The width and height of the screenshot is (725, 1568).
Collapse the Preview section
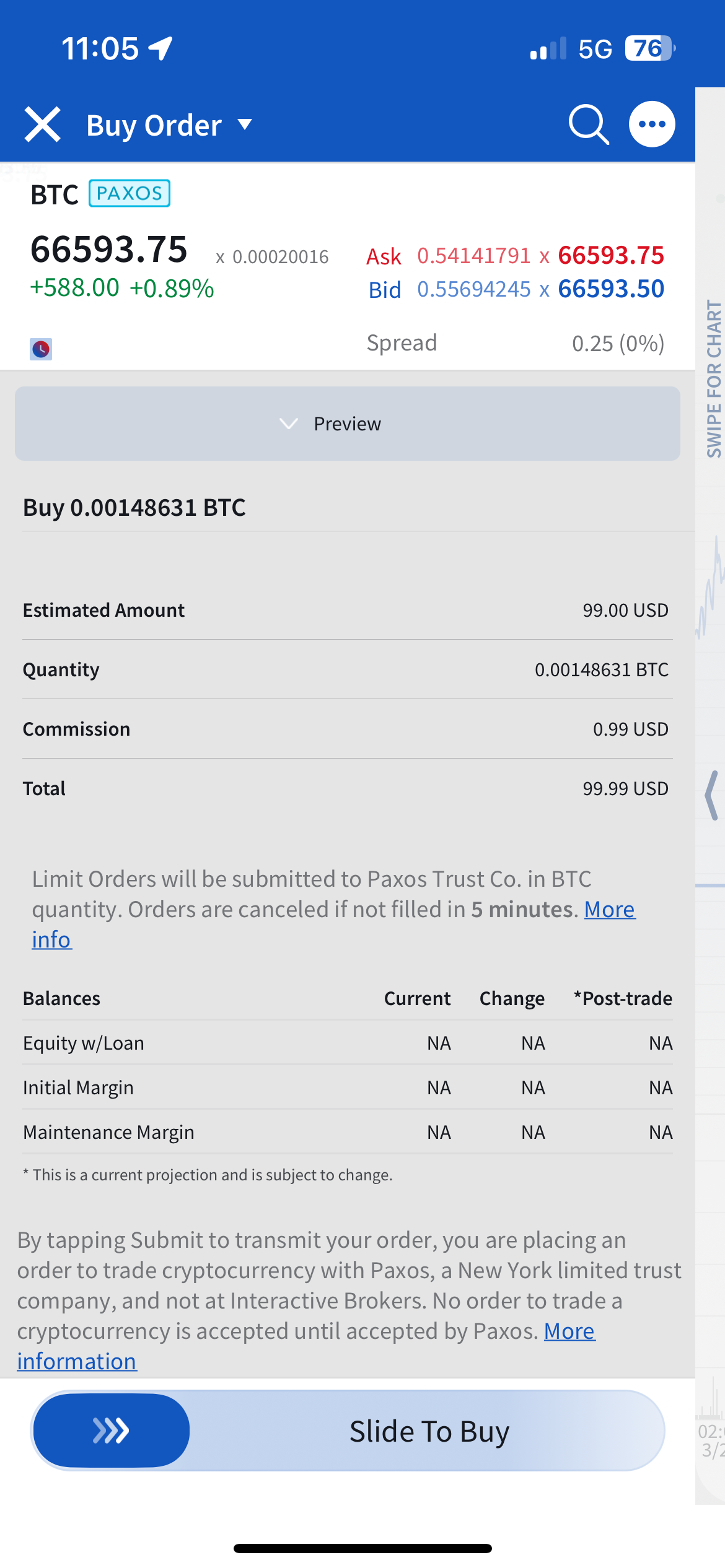[x=347, y=424]
